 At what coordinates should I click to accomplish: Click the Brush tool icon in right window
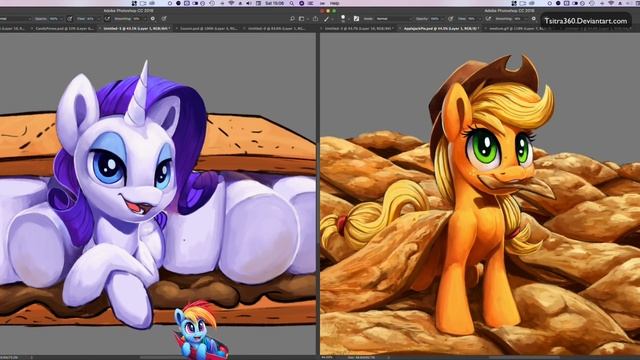pos(327,19)
